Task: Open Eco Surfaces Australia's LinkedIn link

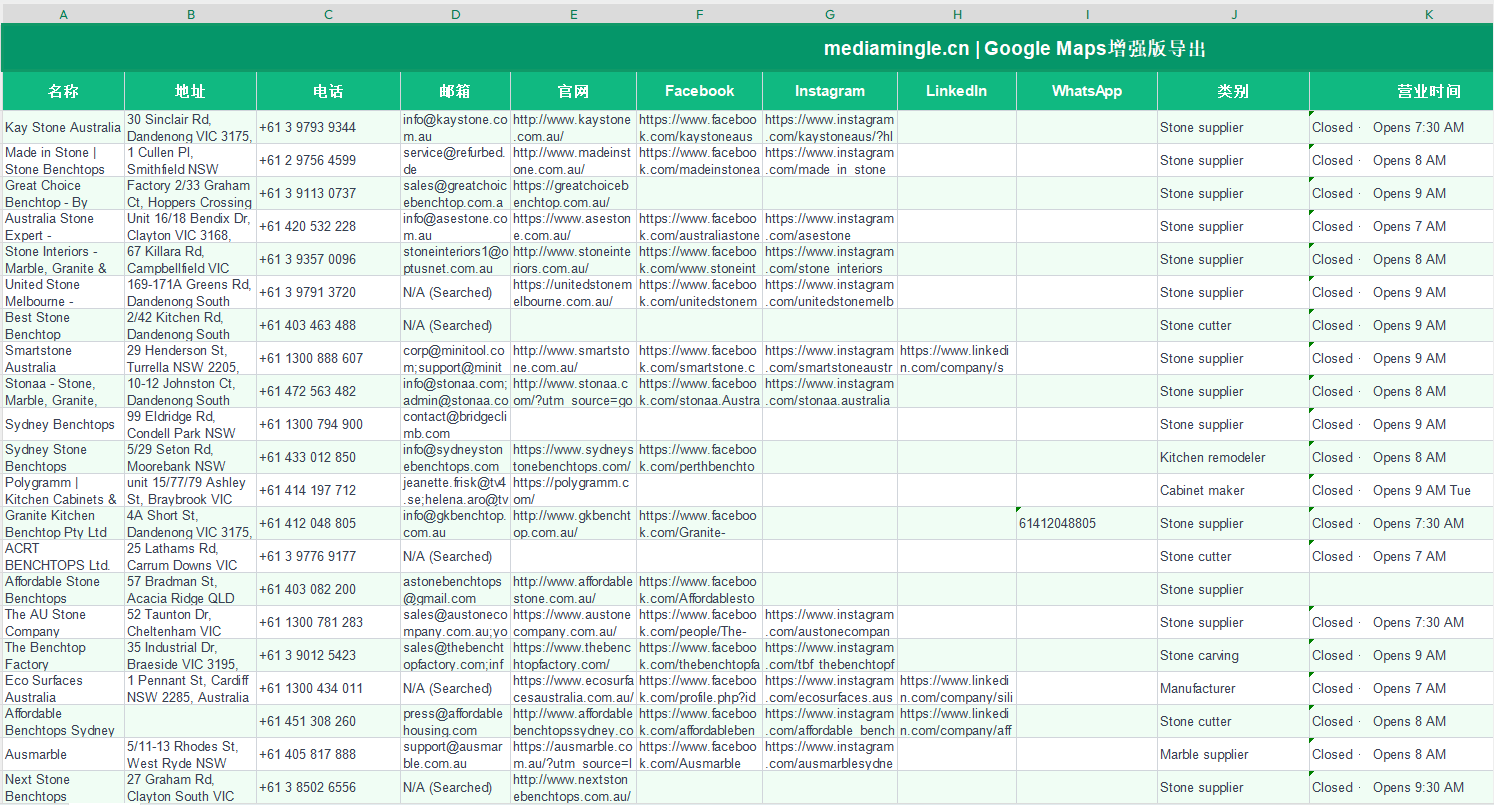Action: [957, 688]
